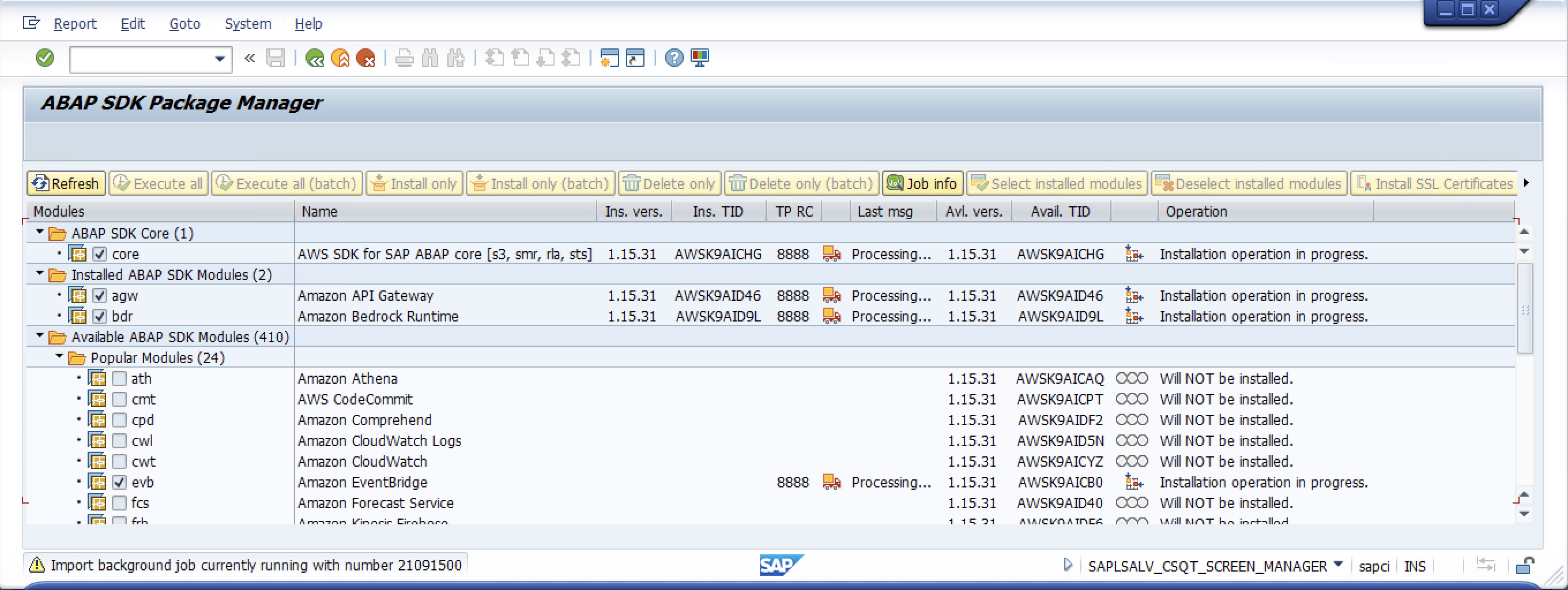Click the Print icon

click(404, 58)
